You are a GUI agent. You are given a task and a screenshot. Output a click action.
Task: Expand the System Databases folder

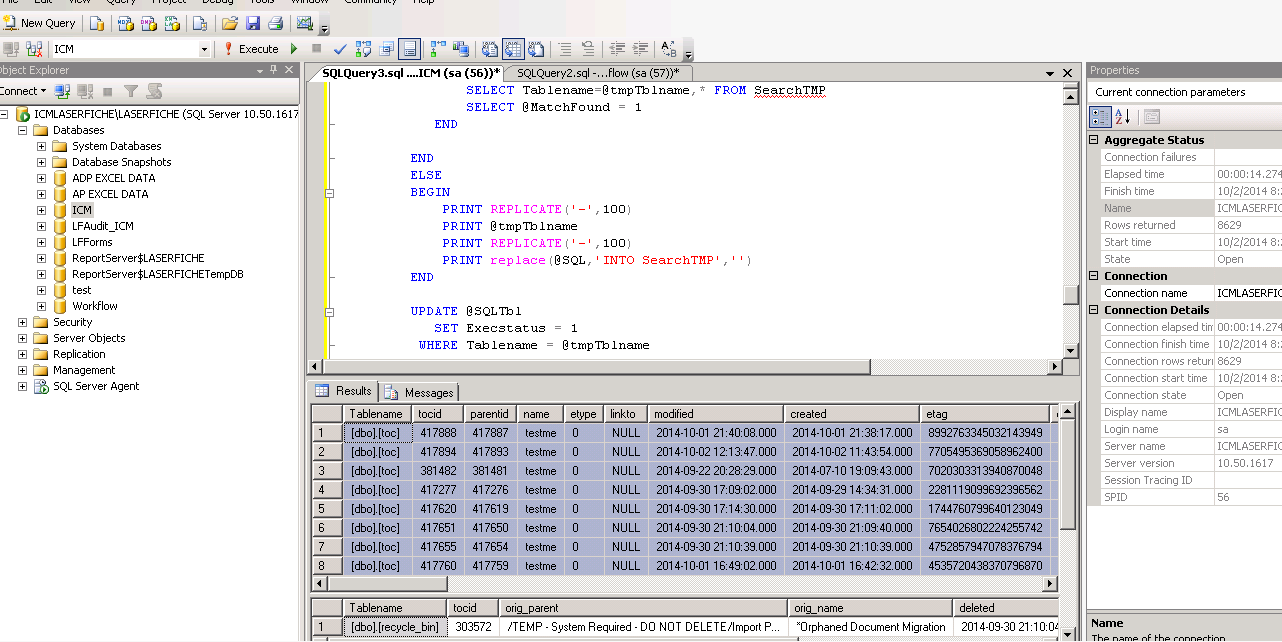coord(41,146)
